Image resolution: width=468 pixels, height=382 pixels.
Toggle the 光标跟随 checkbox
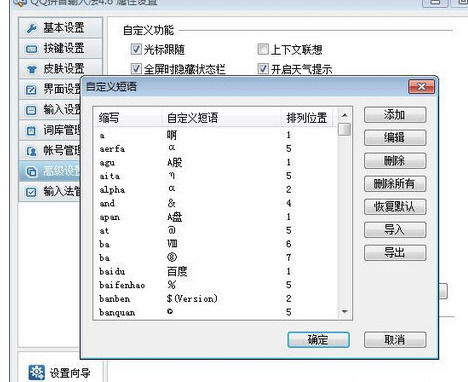[x=136, y=49]
